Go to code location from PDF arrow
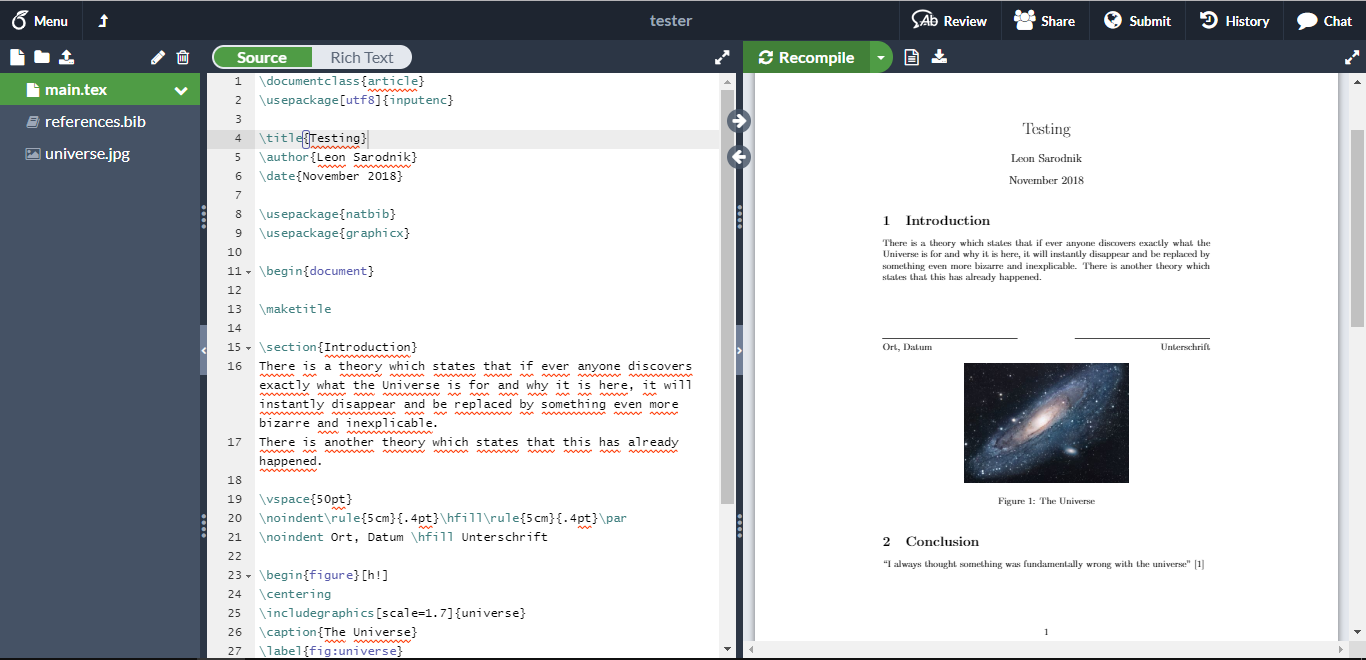Viewport: 1366px width, 660px height. [739, 157]
